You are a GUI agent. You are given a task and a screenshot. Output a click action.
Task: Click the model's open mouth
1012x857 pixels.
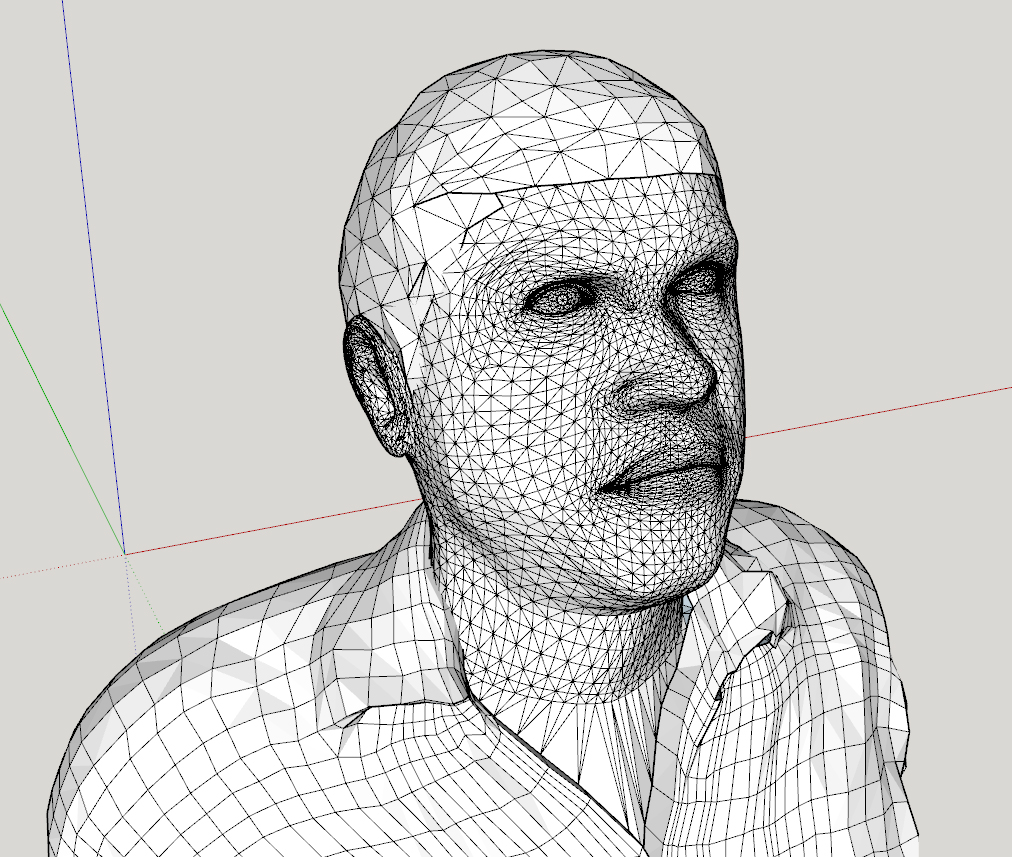click(x=663, y=476)
